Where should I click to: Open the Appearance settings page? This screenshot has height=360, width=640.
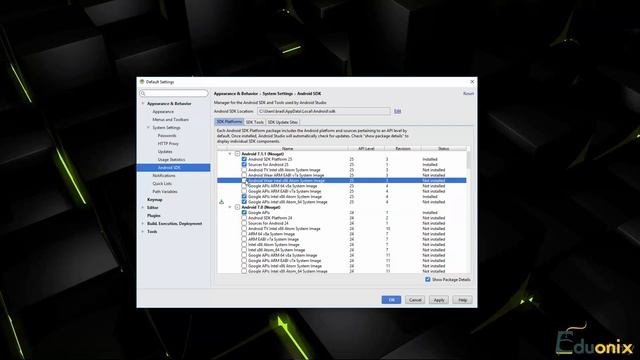(163, 111)
